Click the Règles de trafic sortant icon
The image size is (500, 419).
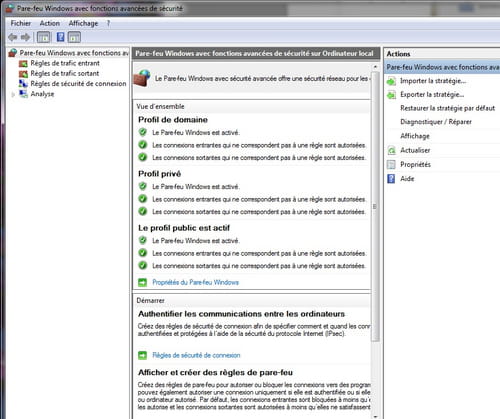pos(23,74)
